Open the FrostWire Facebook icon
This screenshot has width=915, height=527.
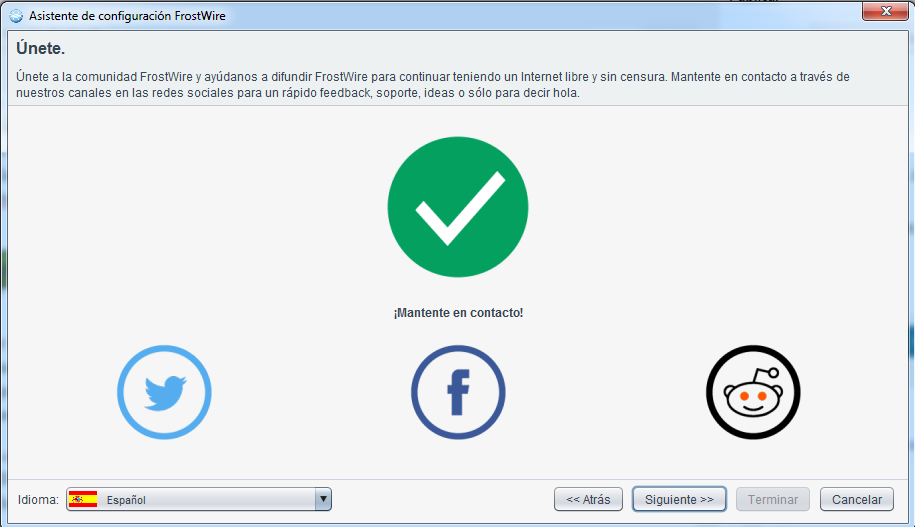458,392
